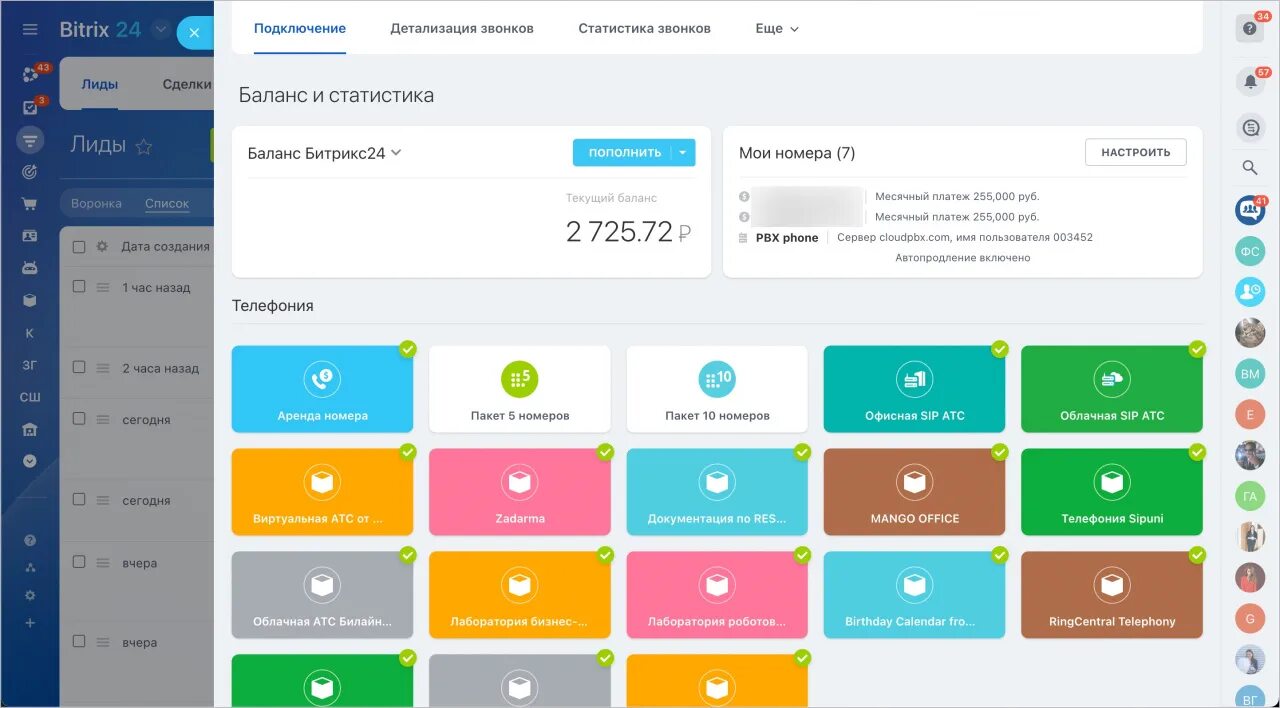This screenshot has width=1280, height=708.
Task: Open the group chat icon with 41 badge
Action: click(x=1250, y=210)
